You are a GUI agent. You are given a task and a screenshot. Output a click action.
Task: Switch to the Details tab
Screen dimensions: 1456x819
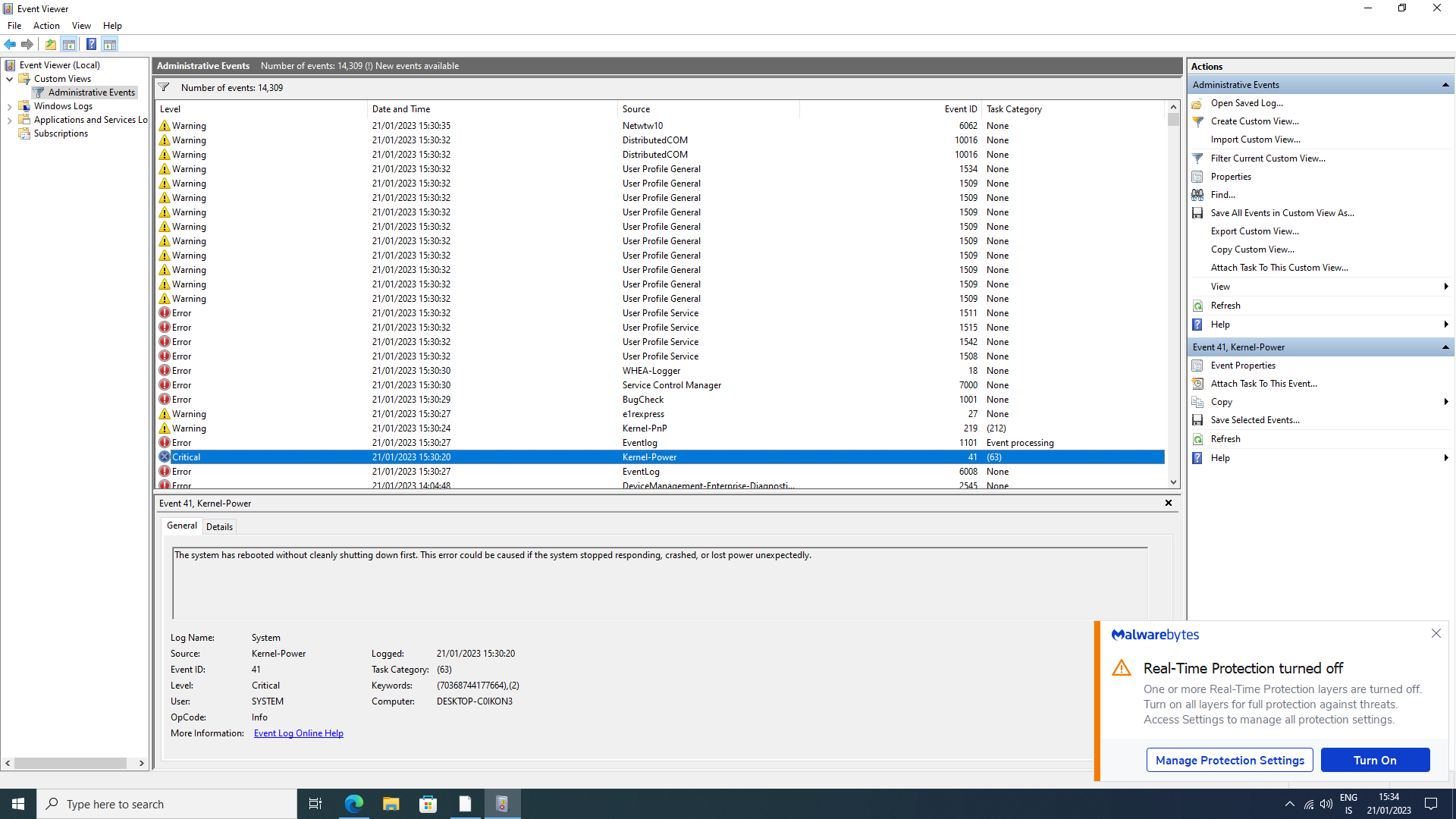point(219,526)
